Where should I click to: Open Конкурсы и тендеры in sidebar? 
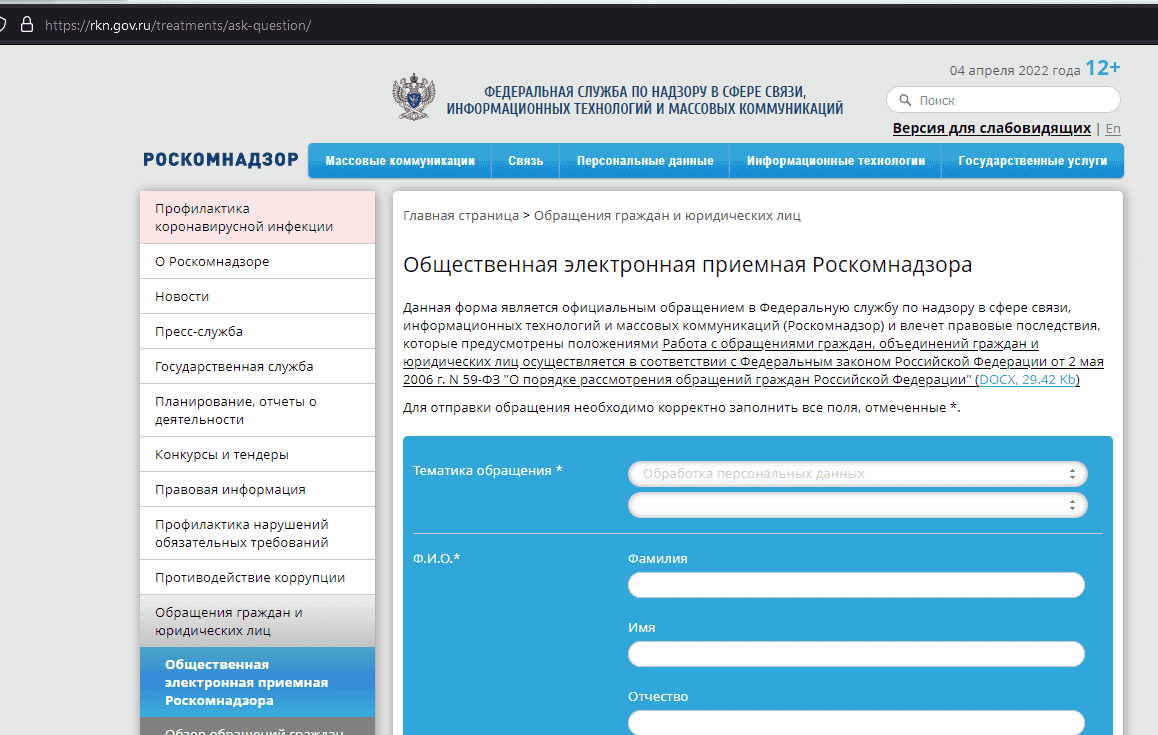tap(257, 454)
